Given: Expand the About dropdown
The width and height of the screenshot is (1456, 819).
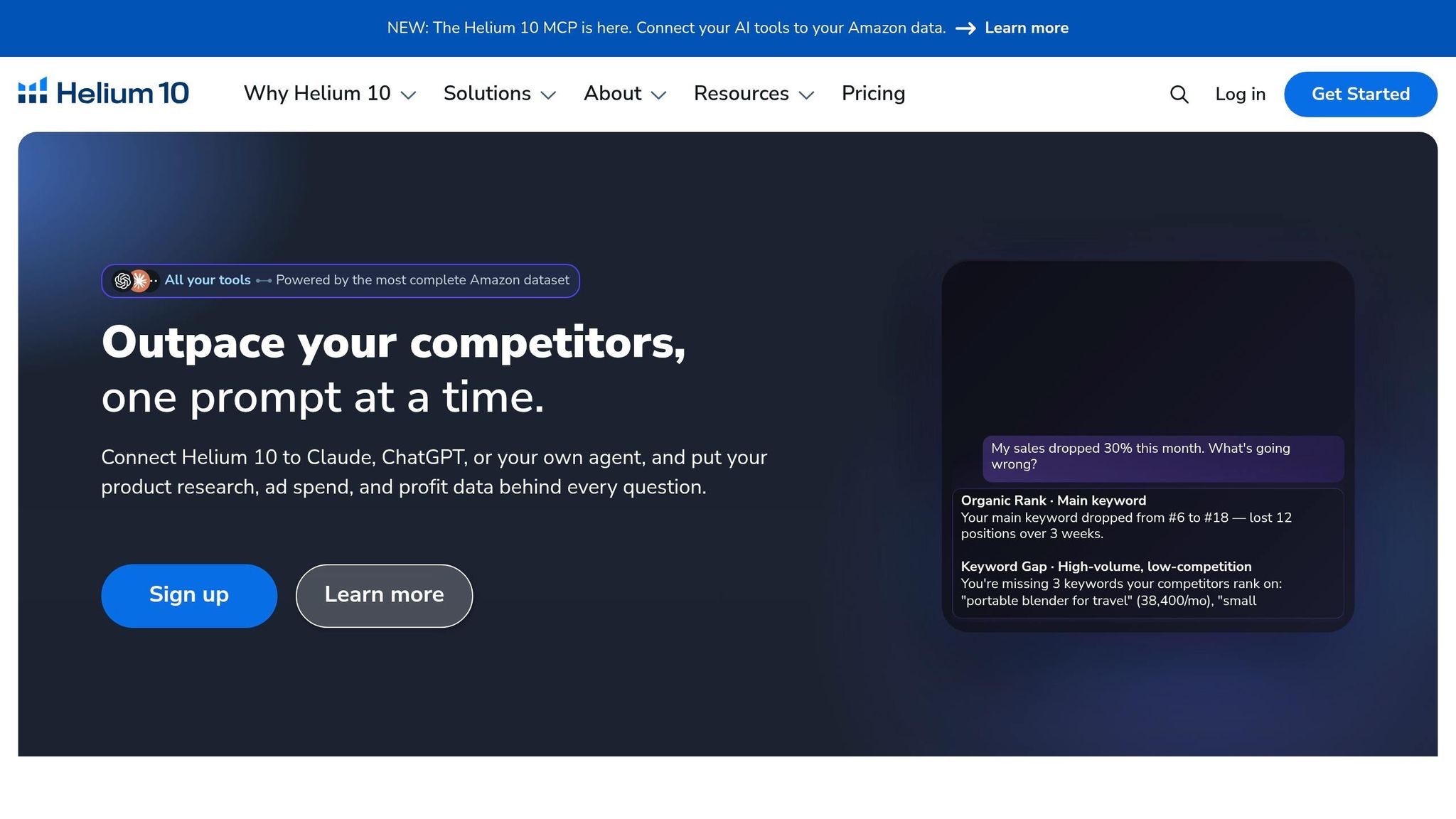Looking at the screenshot, I should (625, 94).
